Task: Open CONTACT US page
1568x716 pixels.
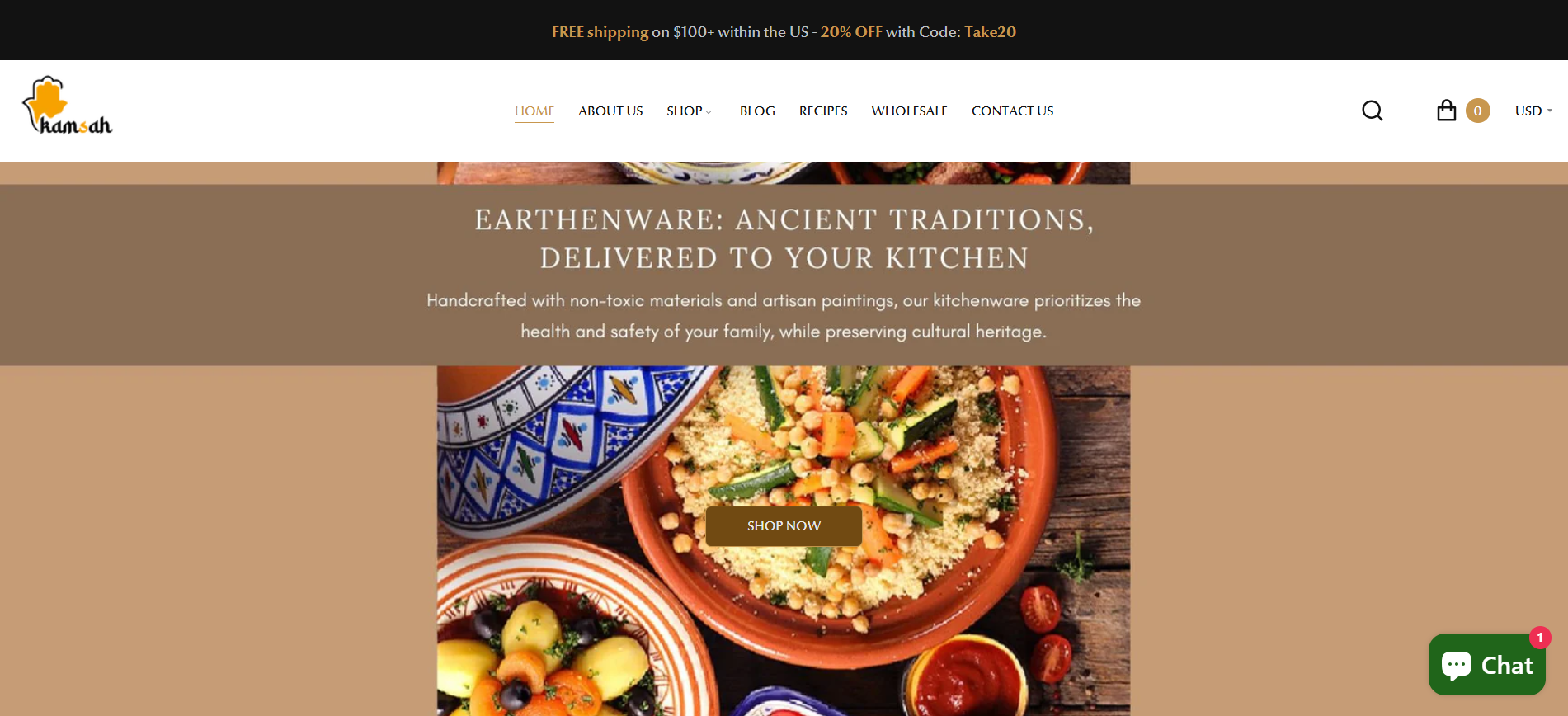Action: [x=1013, y=111]
